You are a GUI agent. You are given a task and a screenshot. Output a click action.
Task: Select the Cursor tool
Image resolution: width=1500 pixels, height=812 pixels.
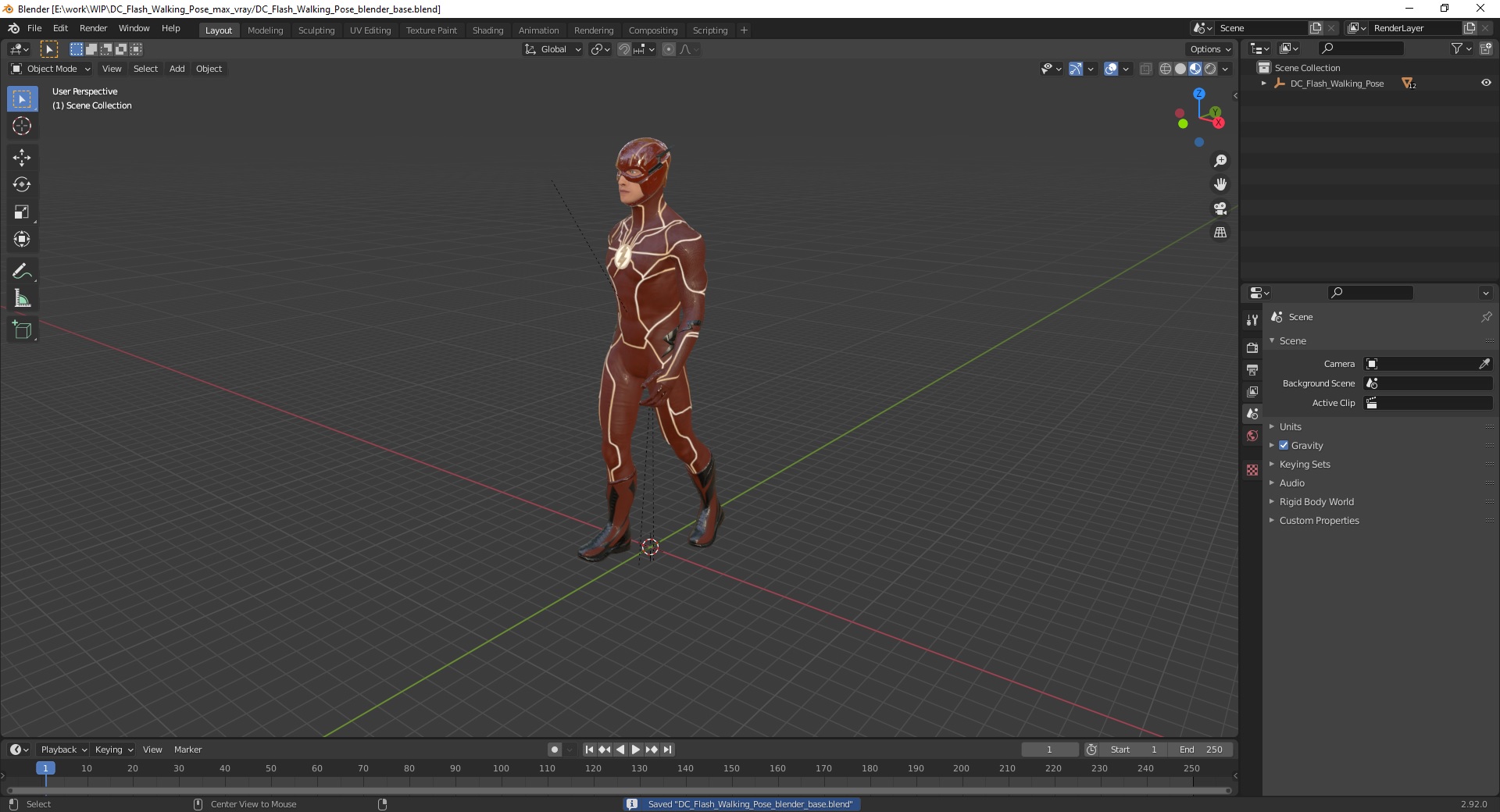pos(22,126)
